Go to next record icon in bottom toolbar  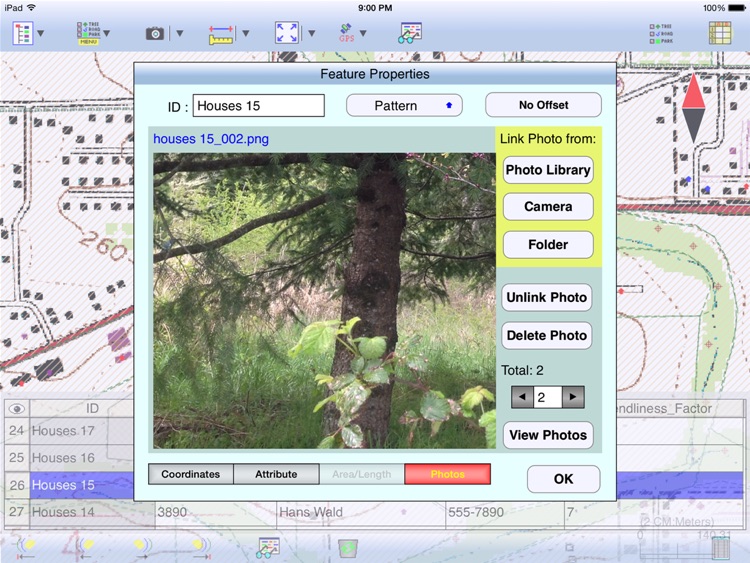click(143, 549)
